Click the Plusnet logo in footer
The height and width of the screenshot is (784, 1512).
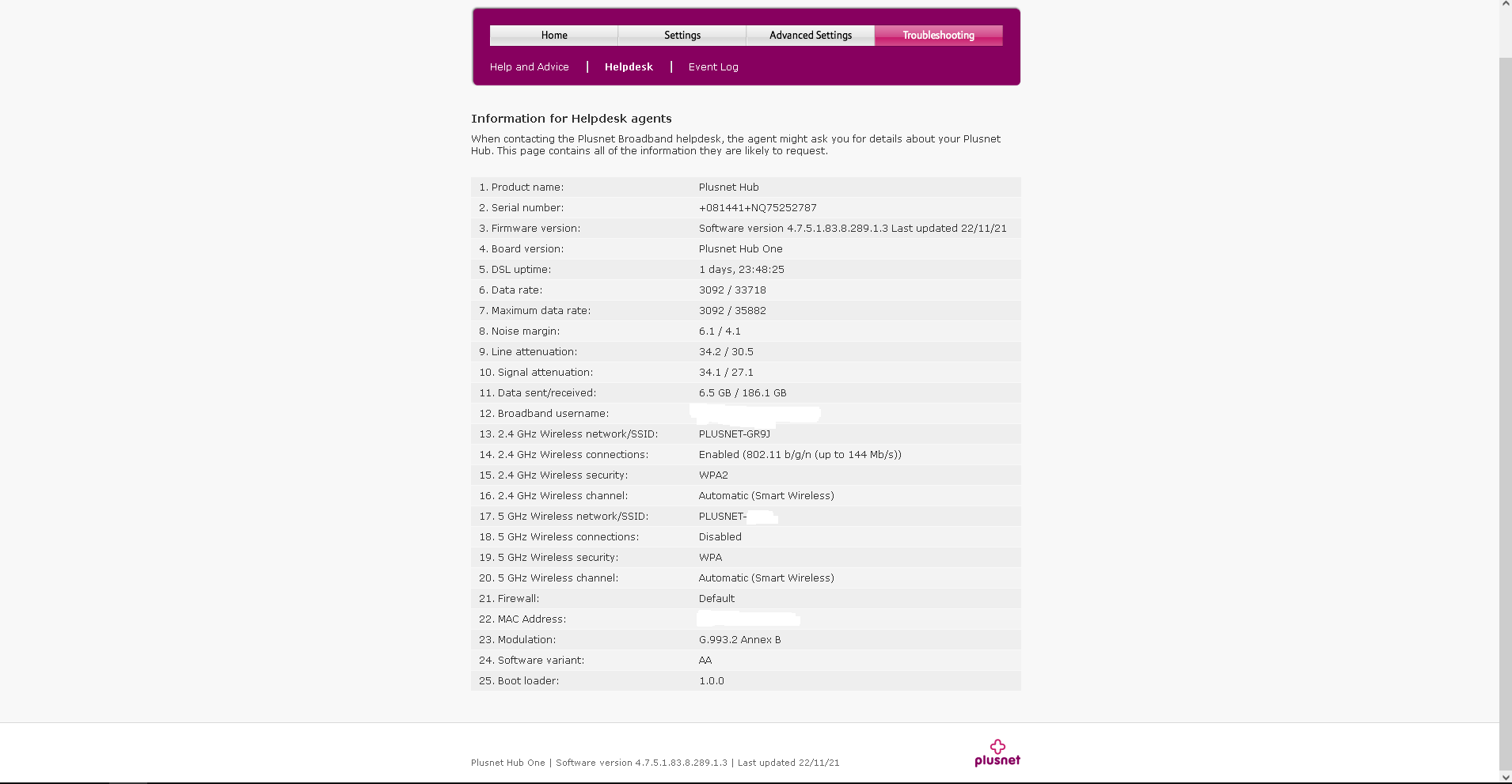(x=997, y=753)
